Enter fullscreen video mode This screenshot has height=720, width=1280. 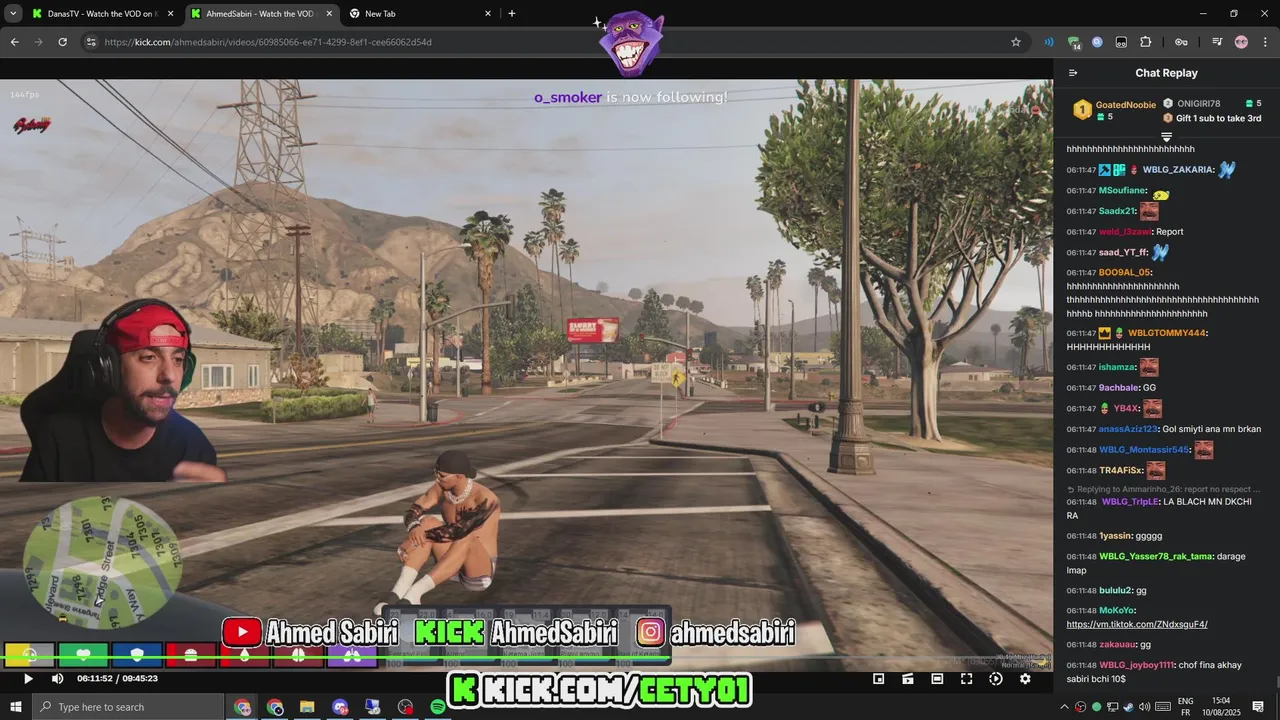point(966,679)
